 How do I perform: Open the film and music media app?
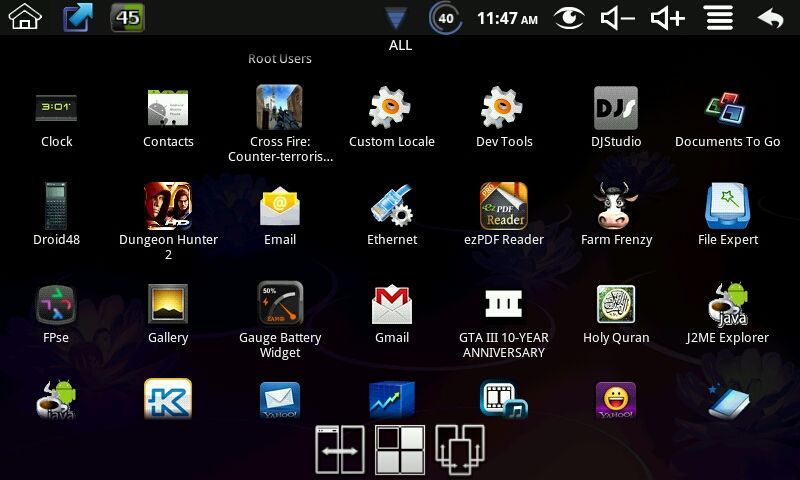click(504, 399)
